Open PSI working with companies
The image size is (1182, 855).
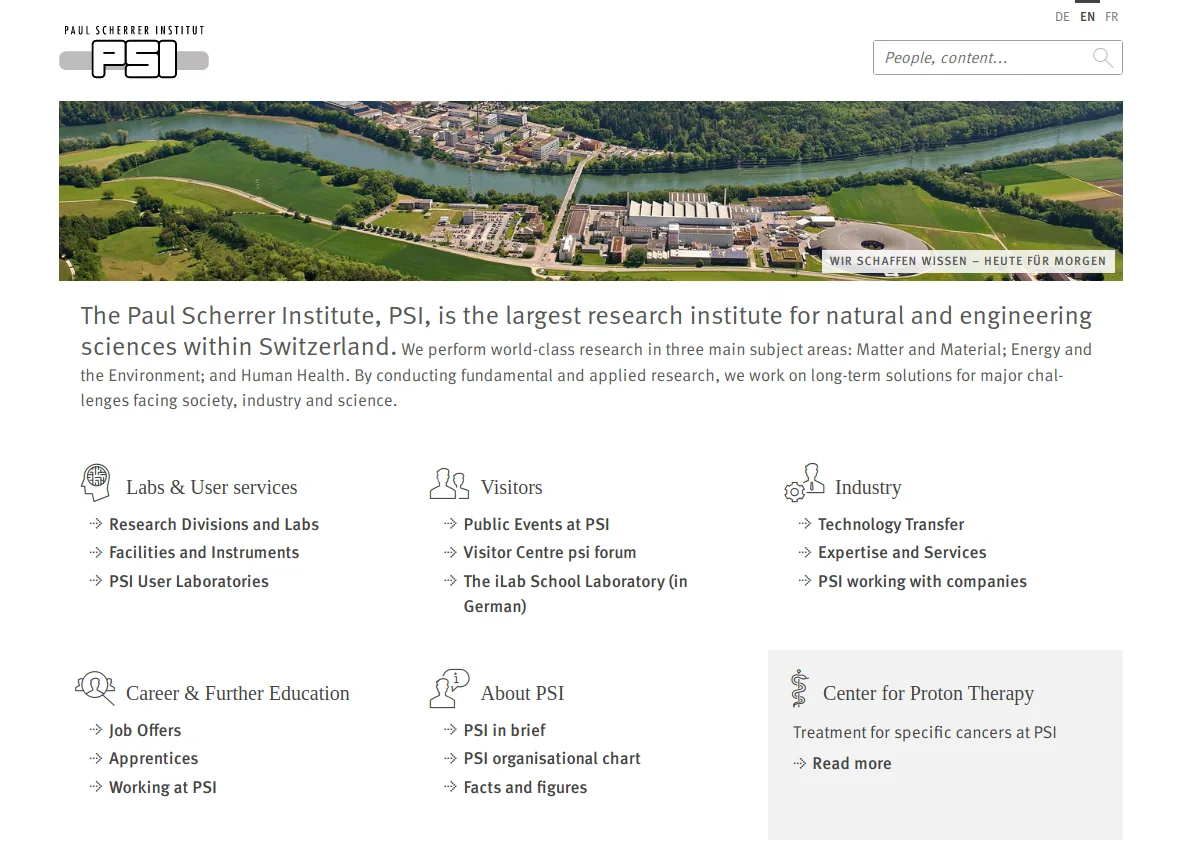[923, 581]
